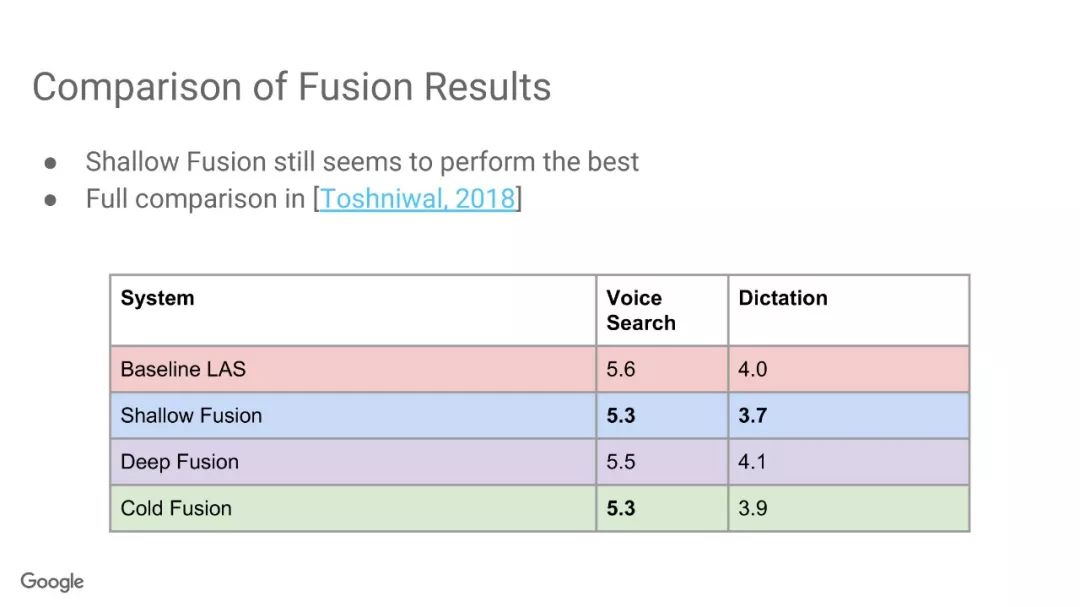
Task: Click the Voice Search column header
Action: point(641,310)
